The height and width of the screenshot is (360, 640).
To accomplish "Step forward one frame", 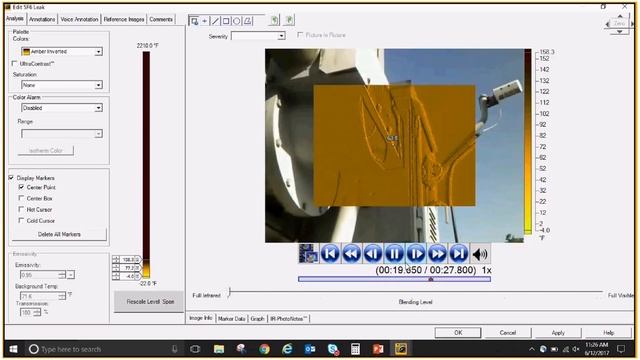I will (x=416, y=254).
